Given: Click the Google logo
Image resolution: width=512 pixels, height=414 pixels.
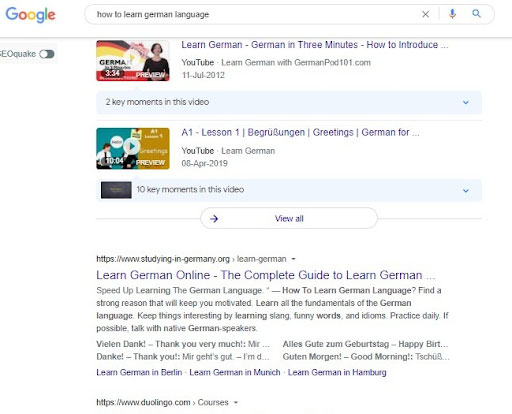Looking at the screenshot, I should coord(30,15).
